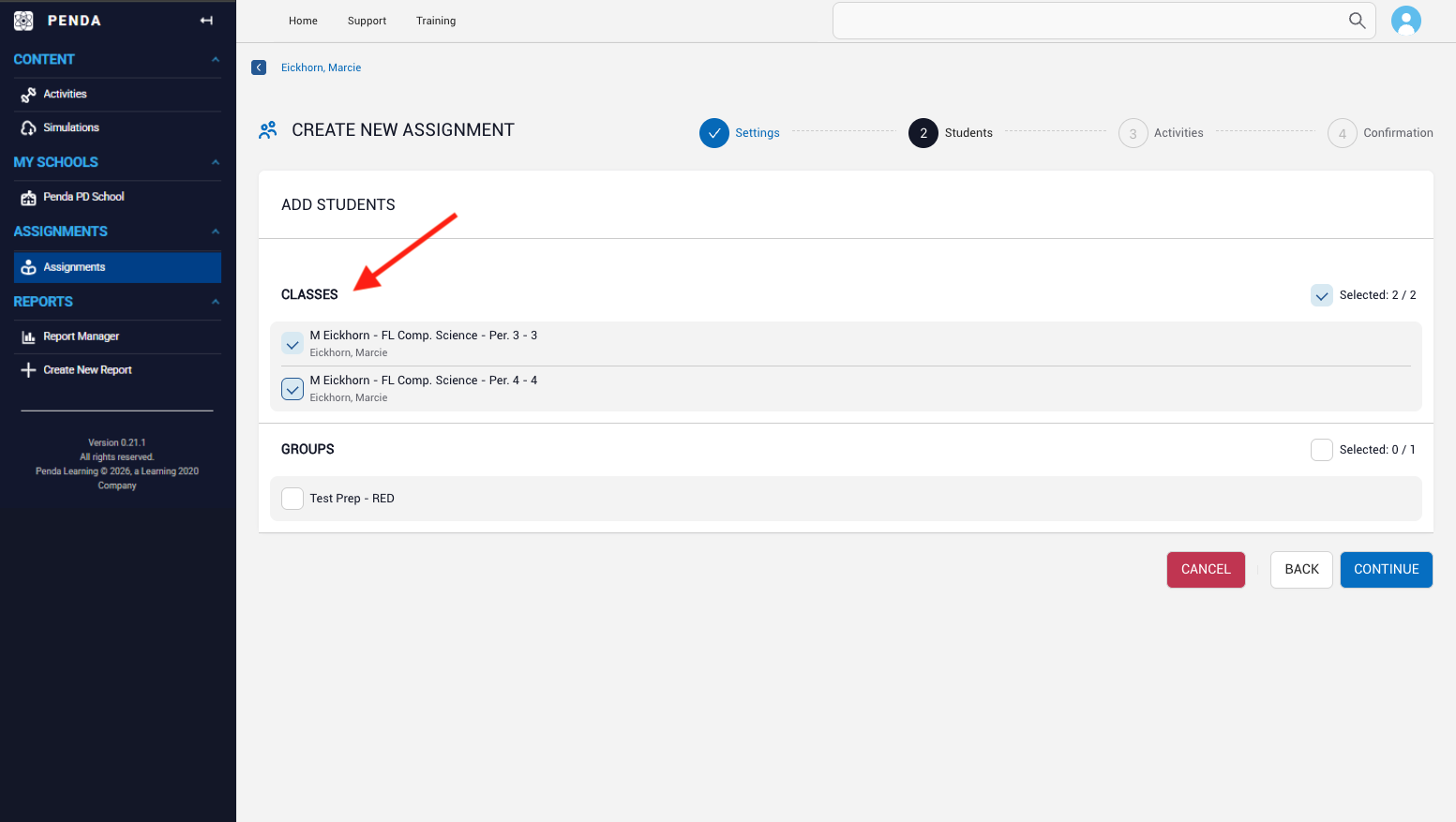Open the Eickhorn, Marcie breadcrumb link
1456x822 pixels.
[x=321, y=67]
